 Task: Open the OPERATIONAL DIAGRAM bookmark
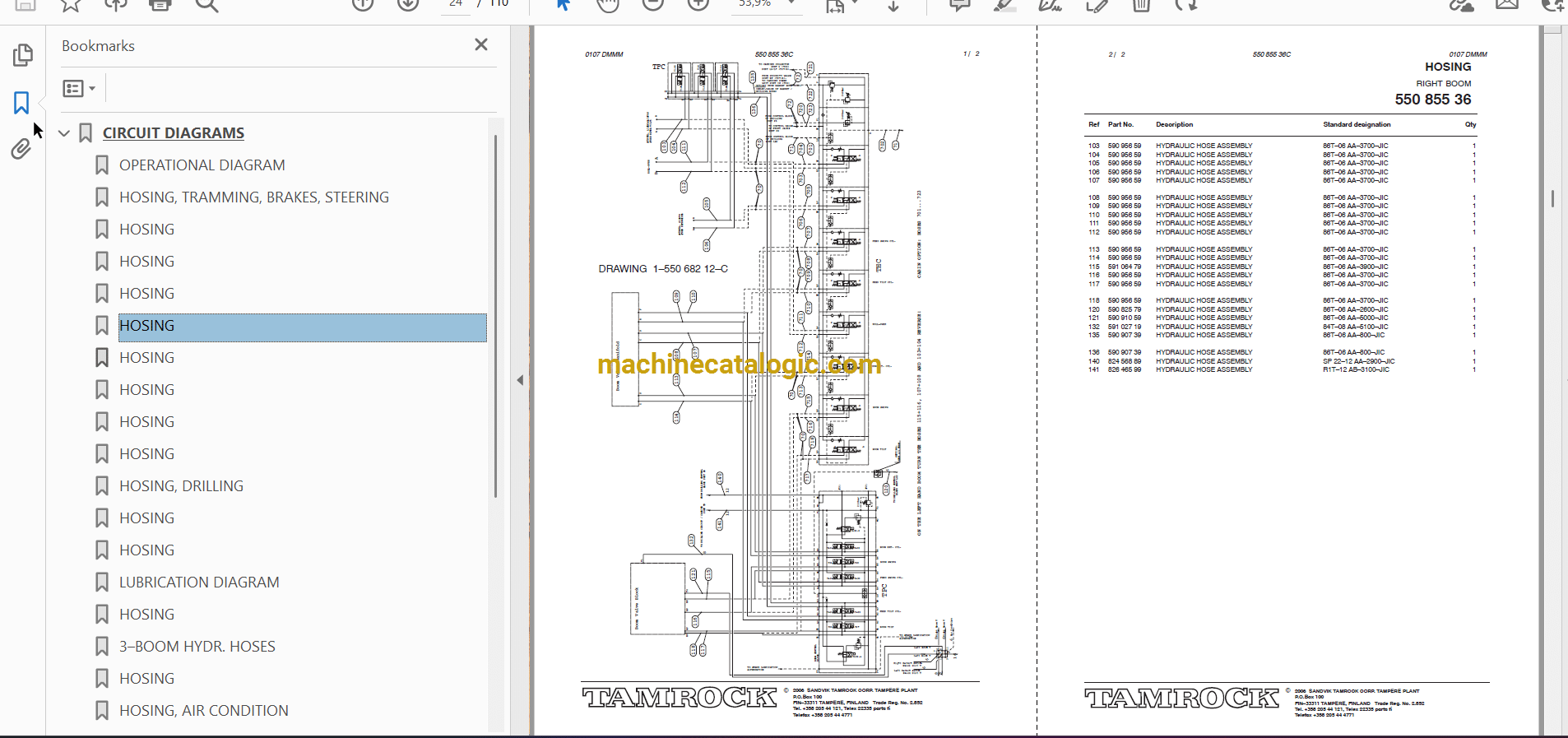pyautogui.click(x=202, y=165)
